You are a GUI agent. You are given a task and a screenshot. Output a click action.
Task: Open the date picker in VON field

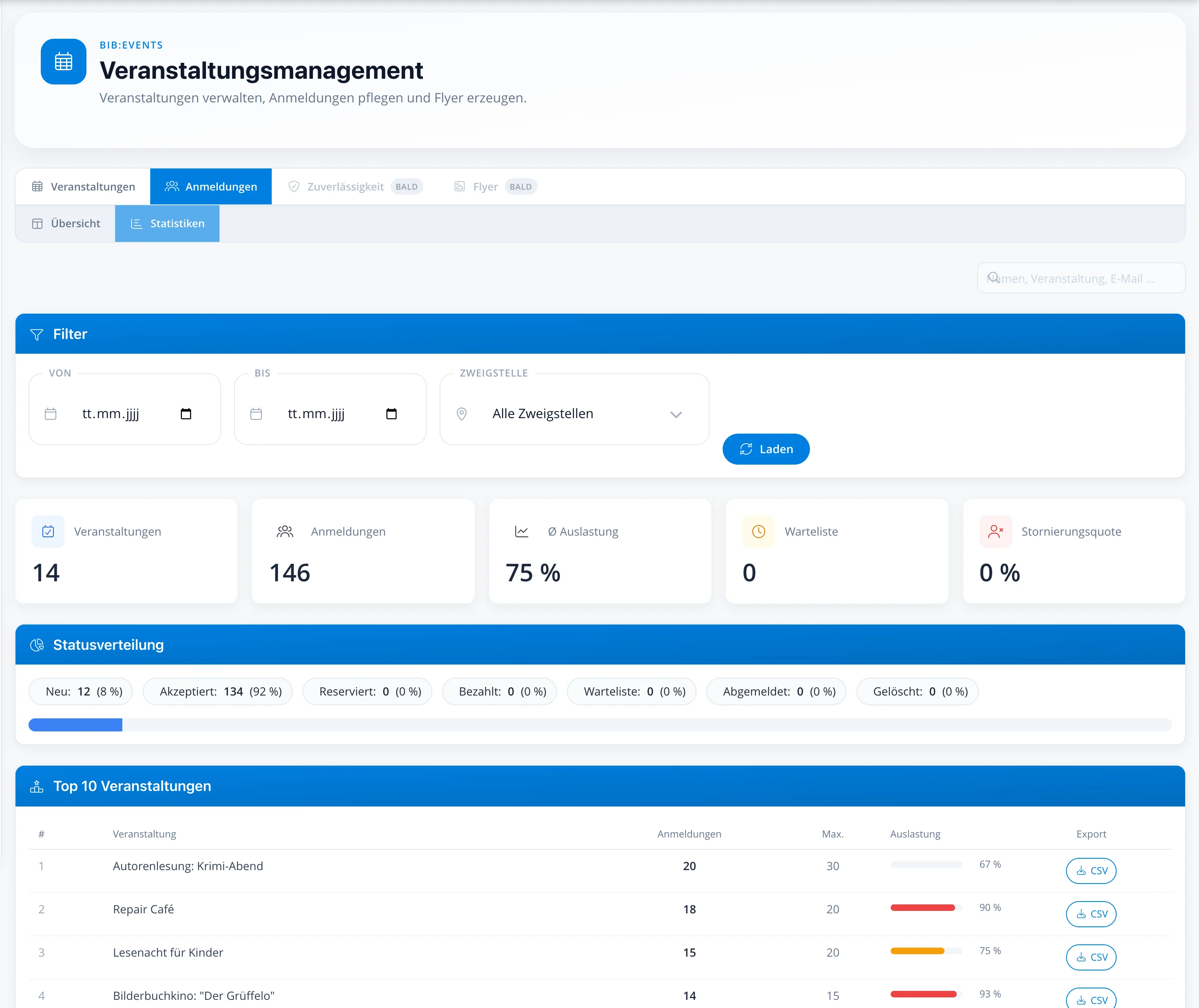(x=186, y=414)
